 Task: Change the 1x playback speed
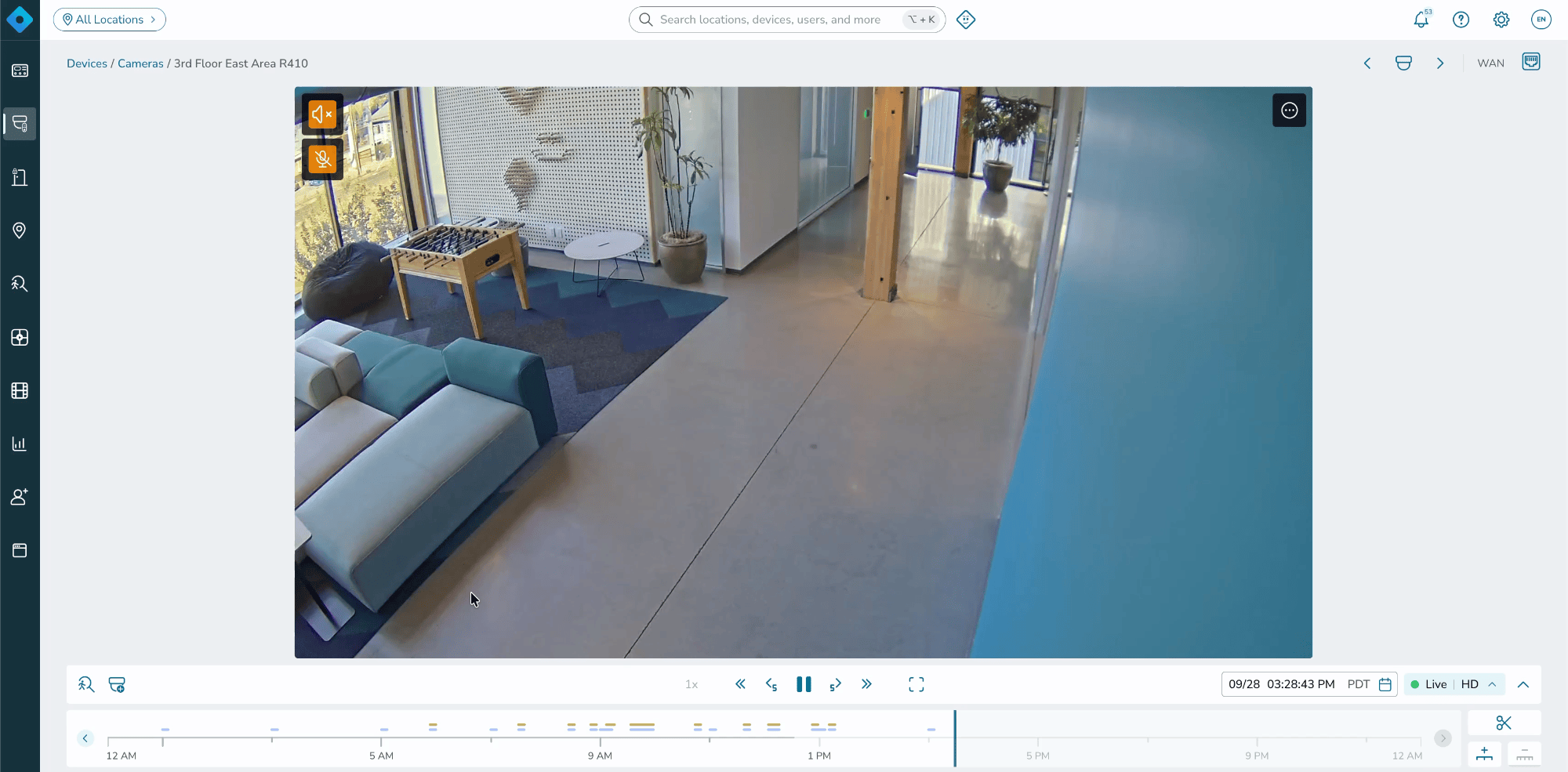pyautogui.click(x=691, y=684)
